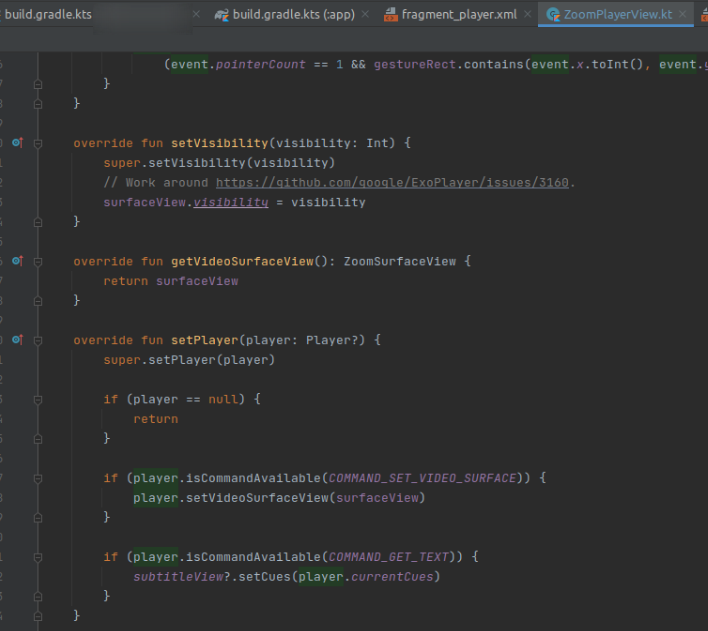
Task: Click pointerCount property
Action: coord(261,65)
